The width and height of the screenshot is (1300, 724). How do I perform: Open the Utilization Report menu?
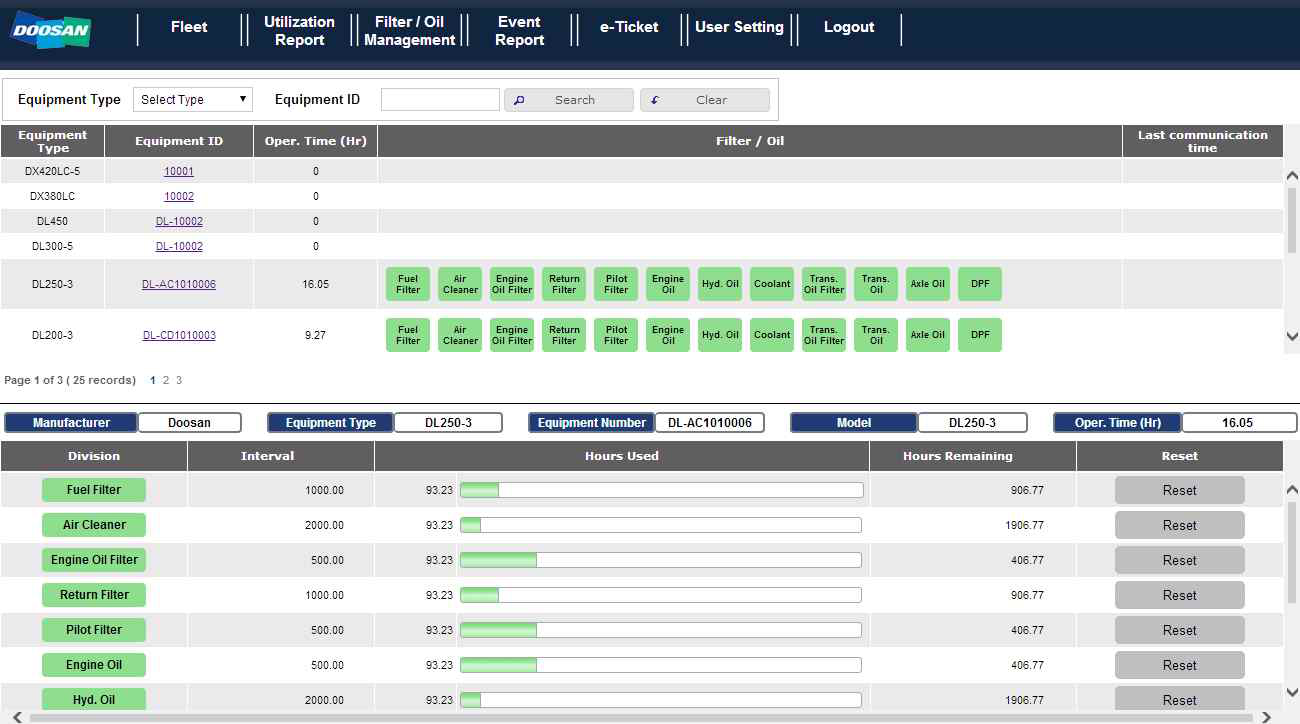point(299,31)
